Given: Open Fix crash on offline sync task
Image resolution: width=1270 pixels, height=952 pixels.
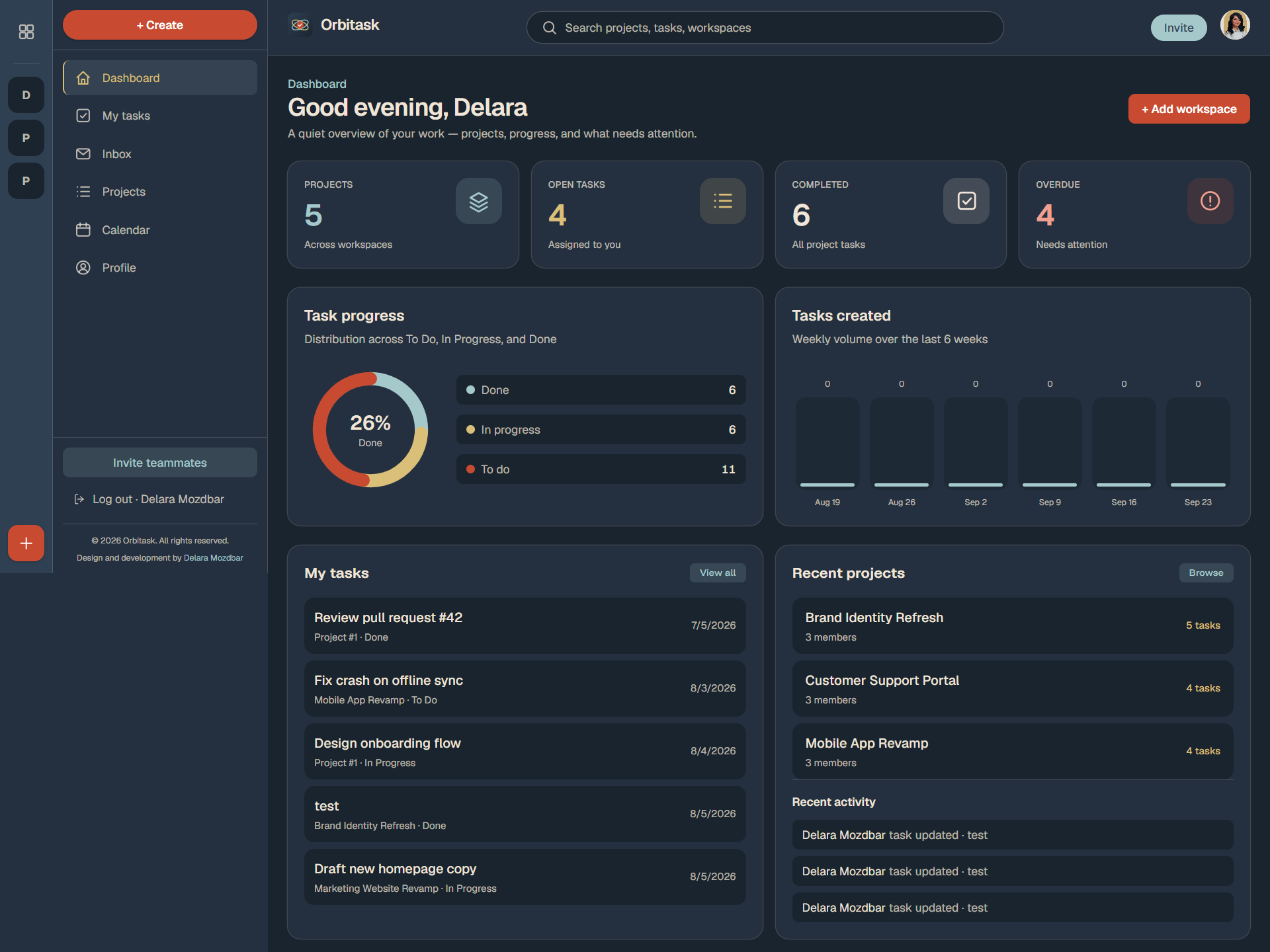Looking at the screenshot, I should [525, 688].
